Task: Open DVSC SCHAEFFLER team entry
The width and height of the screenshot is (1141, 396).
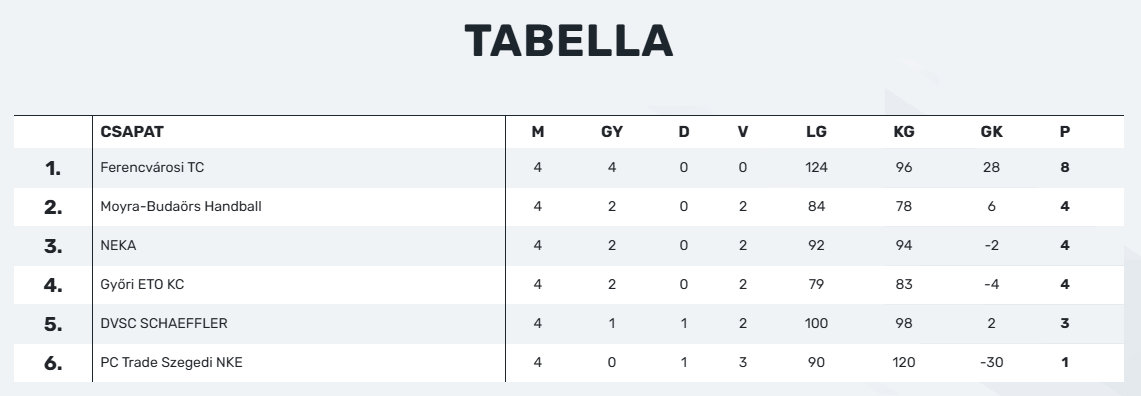Action: [x=164, y=323]
